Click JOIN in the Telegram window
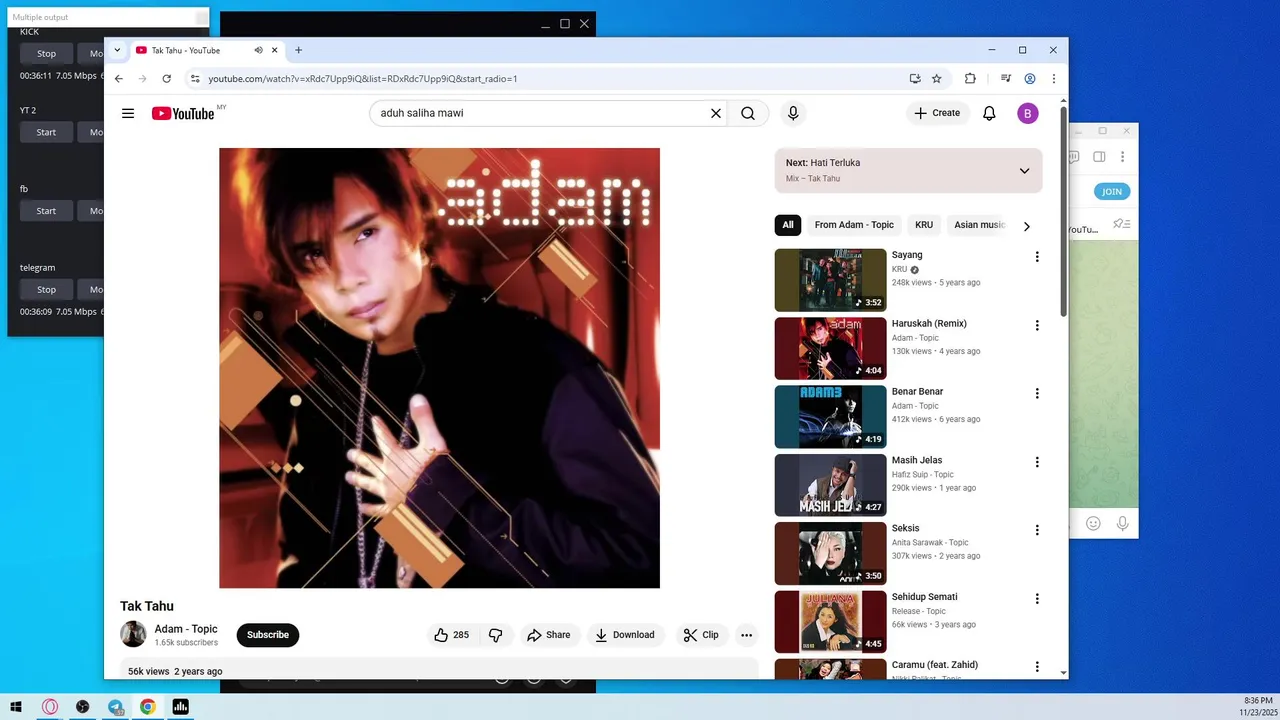The width and height of the screenshot is (1280, 720). coord(1112,191)
